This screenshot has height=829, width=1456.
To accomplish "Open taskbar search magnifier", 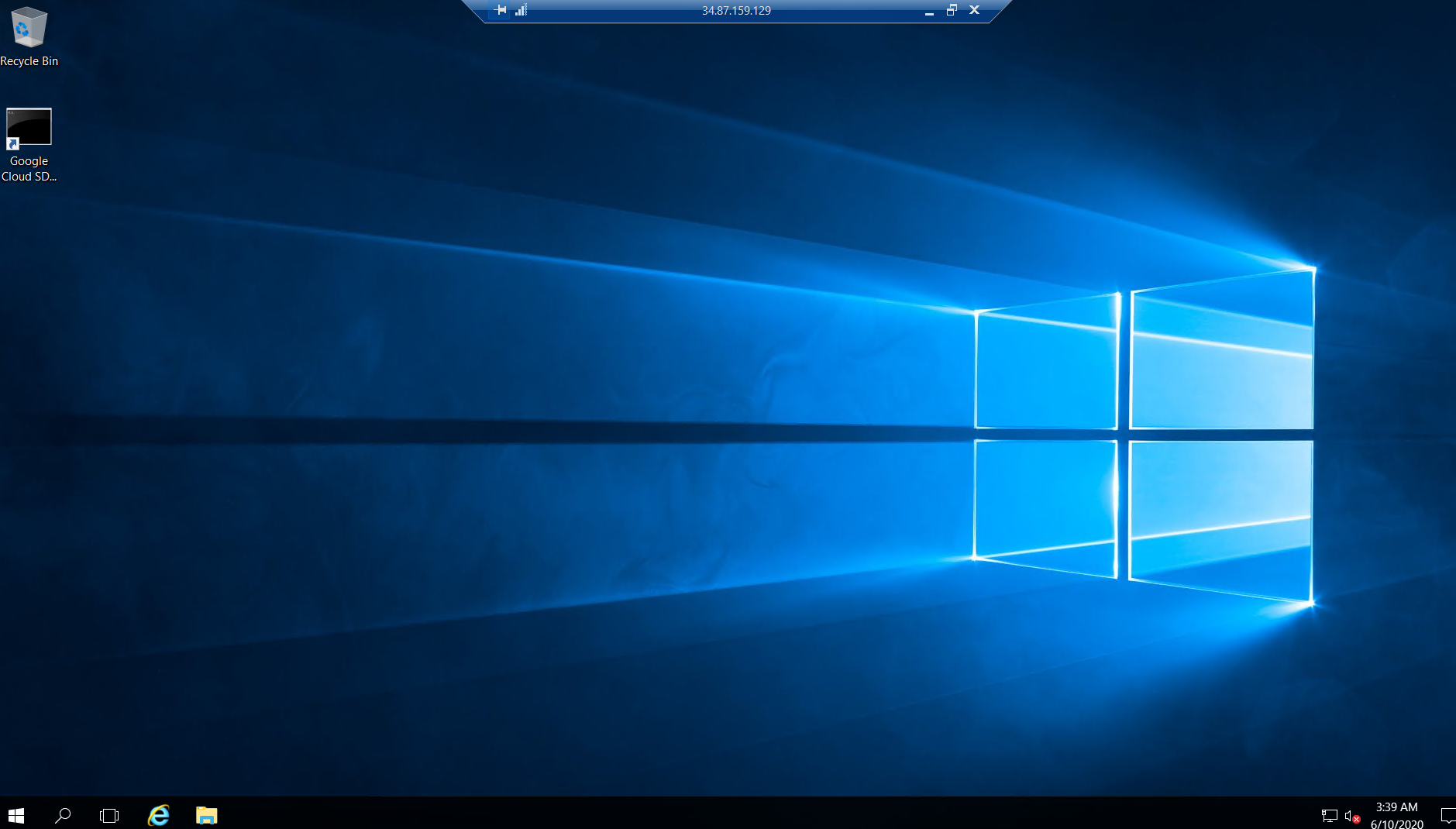I will pyautogui.click(x=63, y=815).
